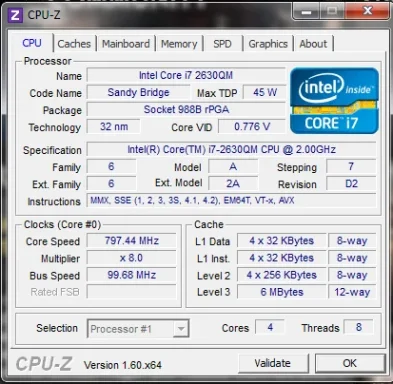393x384 pixels.
Task: Click the empty Rated FSB field
Action: (131, 292)
